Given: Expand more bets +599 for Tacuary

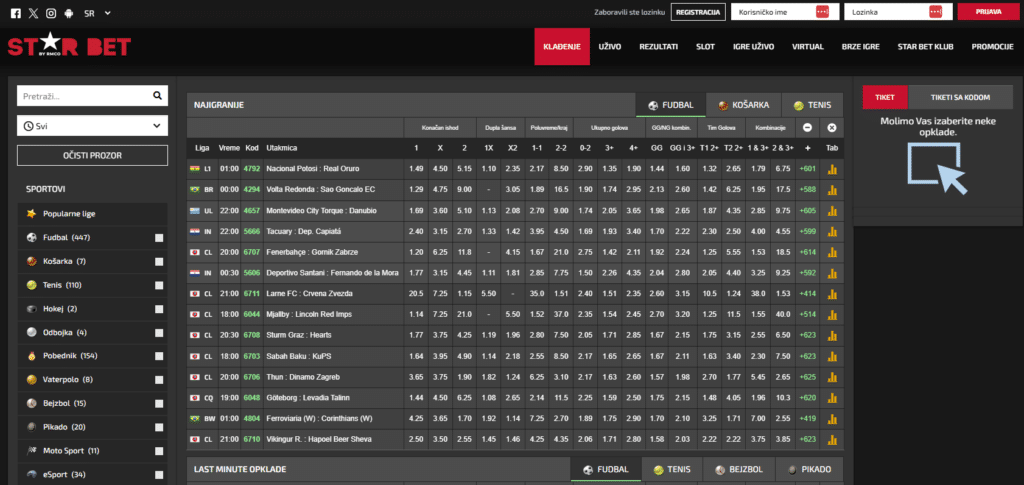Looking at the screenshot, I should [x=807, y=231].
